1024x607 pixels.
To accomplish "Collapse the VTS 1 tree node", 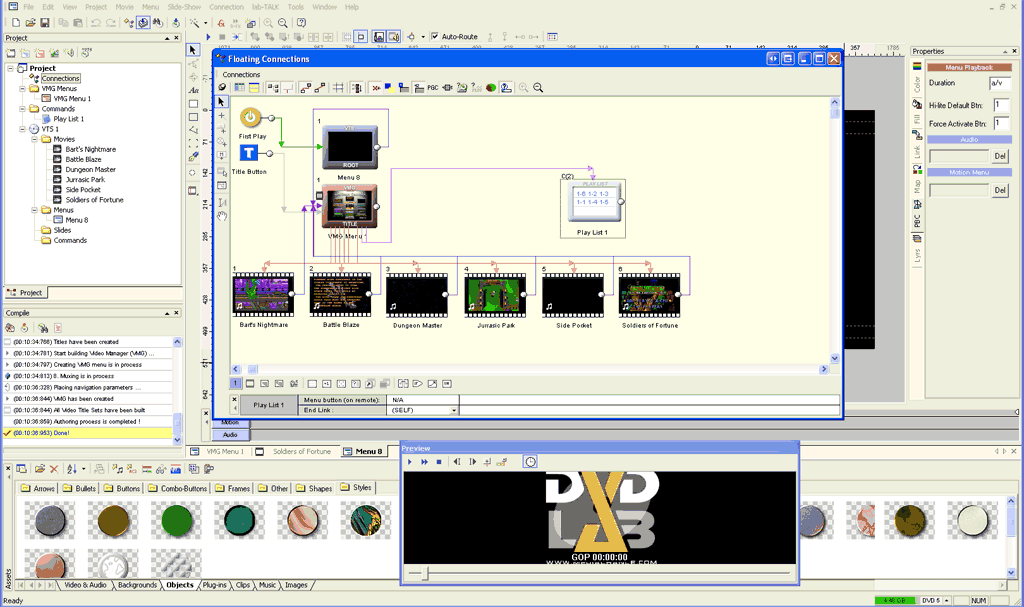I will click(22, 129).
